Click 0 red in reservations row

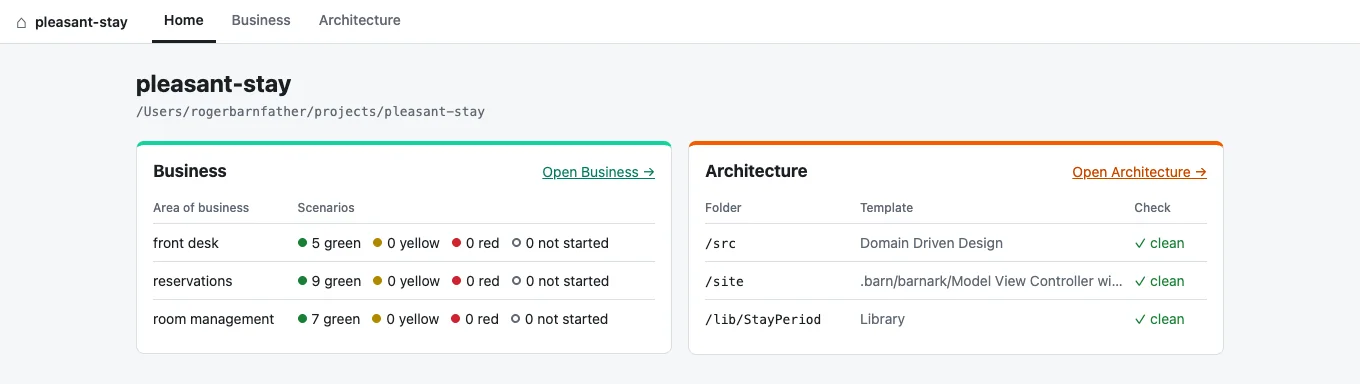pos(475,281)
